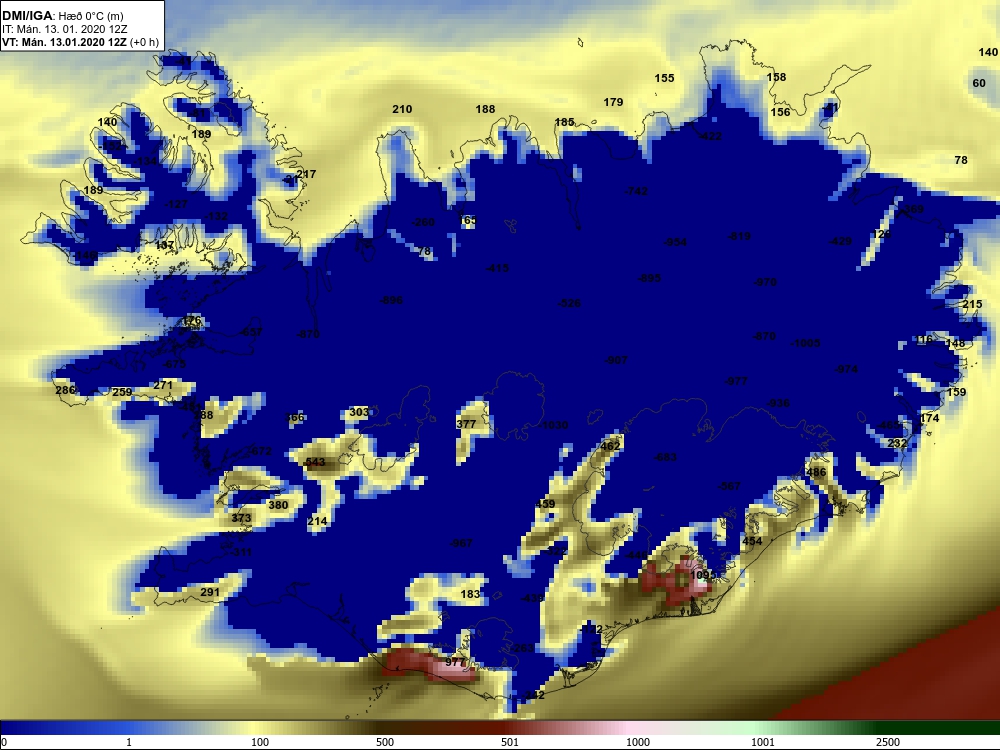Click the 459 value label
1000x750 pixels.
click(545, 504)
